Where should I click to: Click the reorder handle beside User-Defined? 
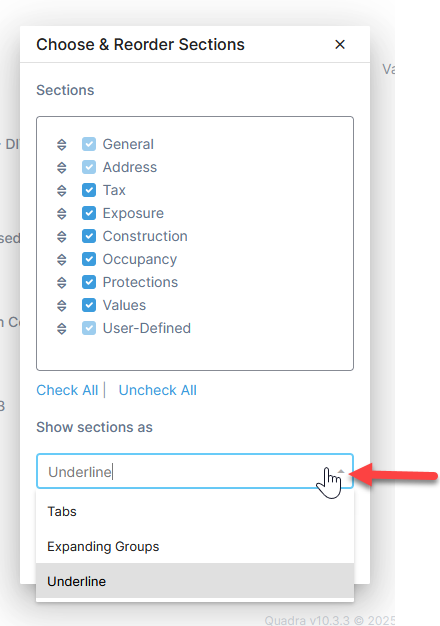click(61, 329)
